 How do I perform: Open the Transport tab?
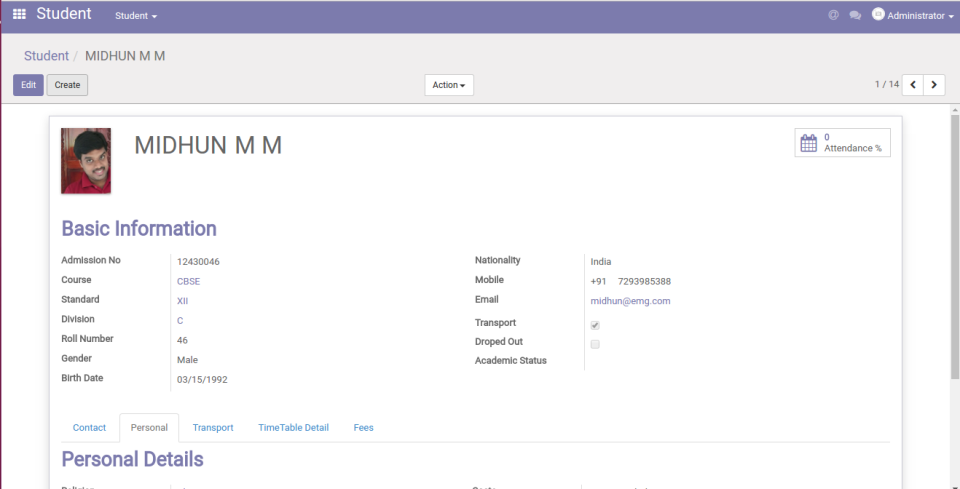[x=213, y=428]
